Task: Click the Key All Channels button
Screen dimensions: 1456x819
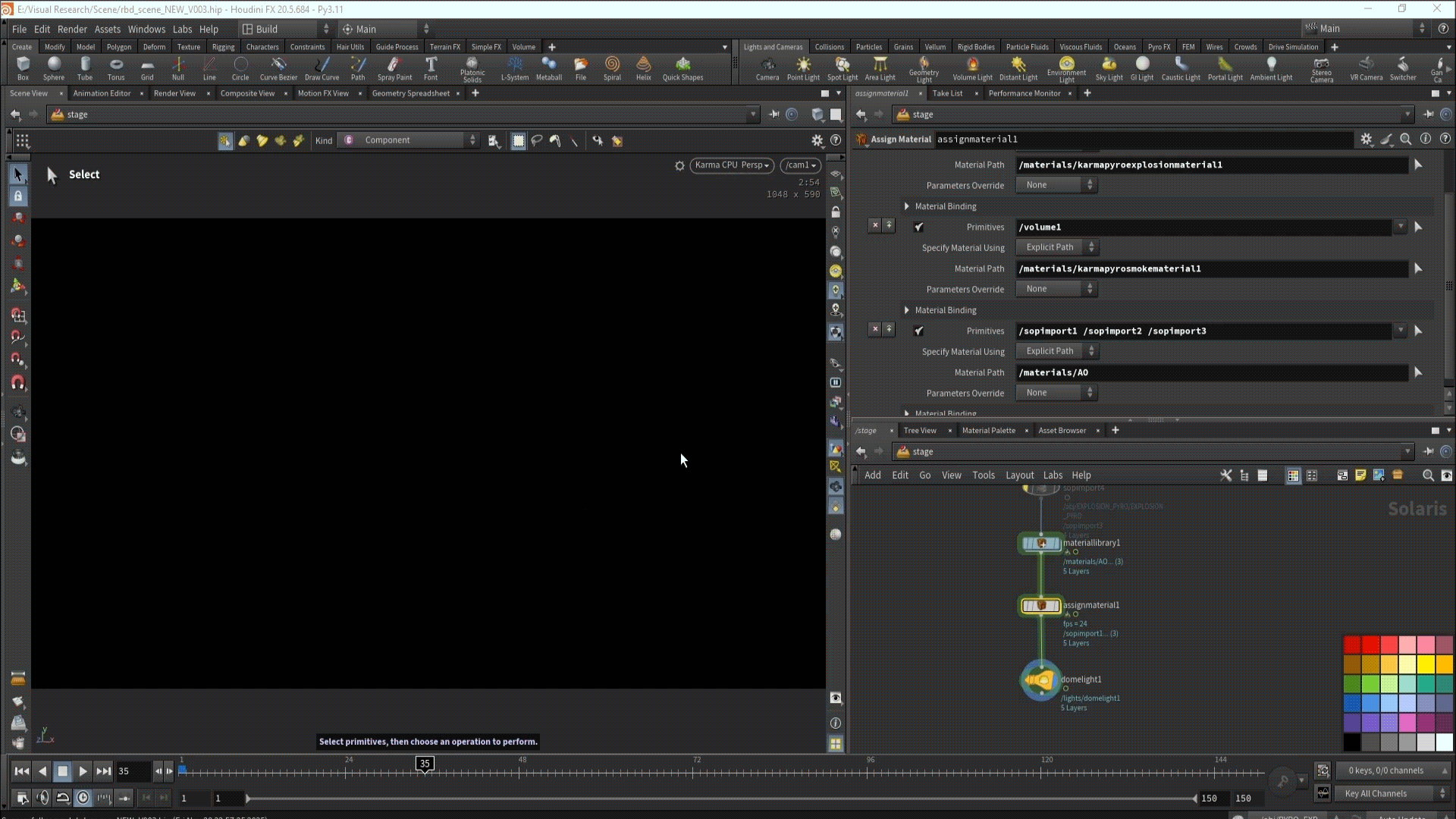Action: (x=1375, y=794)
